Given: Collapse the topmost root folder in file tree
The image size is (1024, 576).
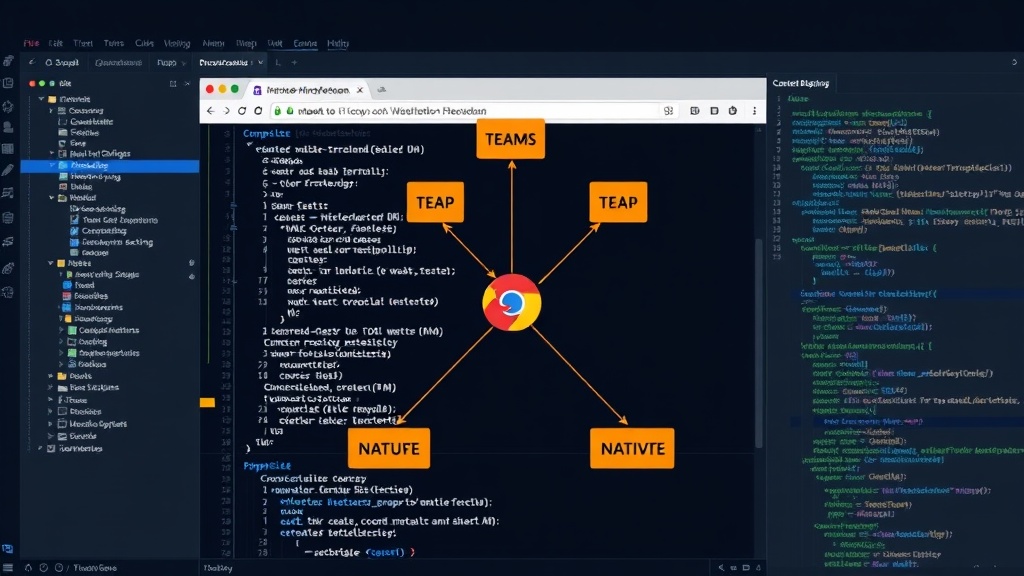Looking at the screenshot, I should [41, 99].
